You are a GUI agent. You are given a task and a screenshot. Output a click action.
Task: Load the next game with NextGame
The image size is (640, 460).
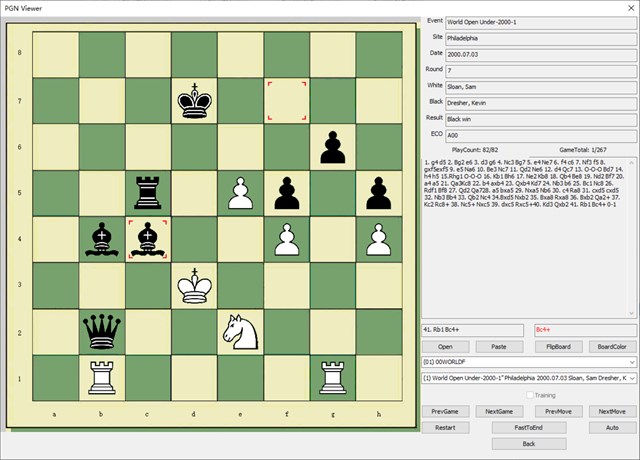coord(499,411)
